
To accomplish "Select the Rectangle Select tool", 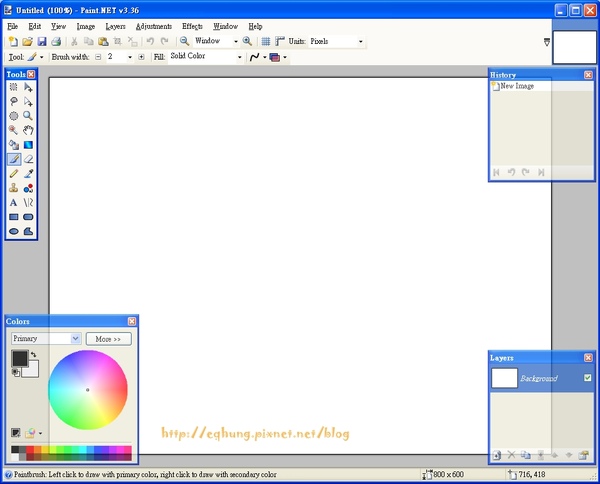I will point(14,87).
